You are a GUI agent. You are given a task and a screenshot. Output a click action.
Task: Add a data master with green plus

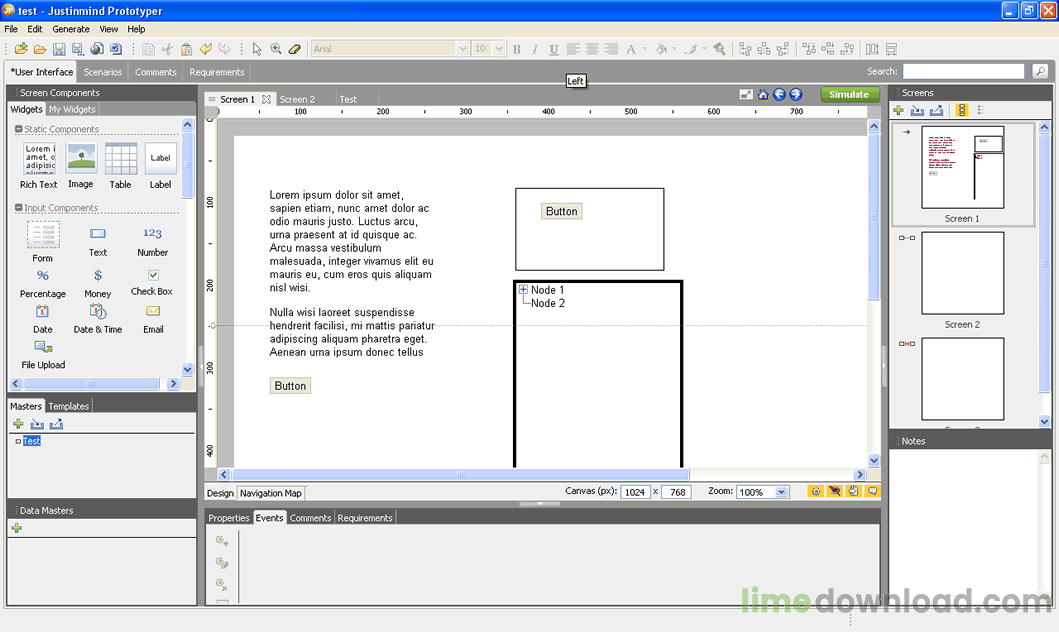(x=17, y=528)
